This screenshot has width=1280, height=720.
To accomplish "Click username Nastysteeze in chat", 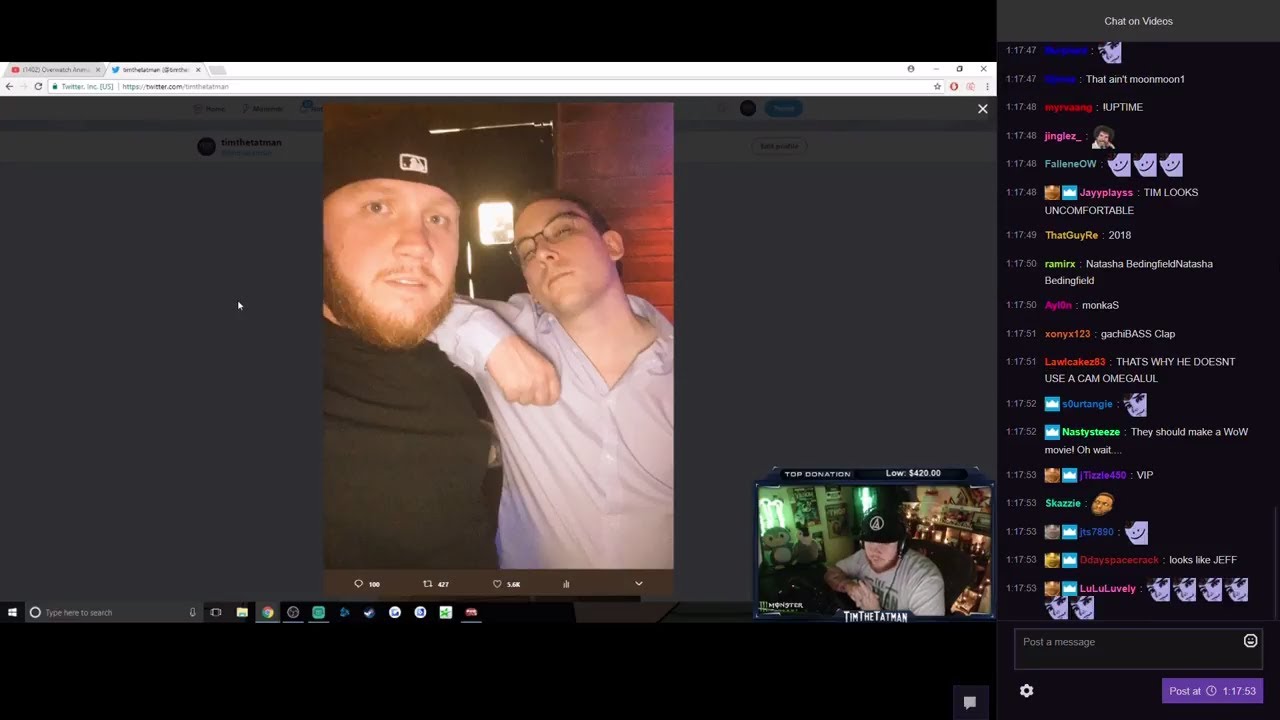I will [1091, 432].
